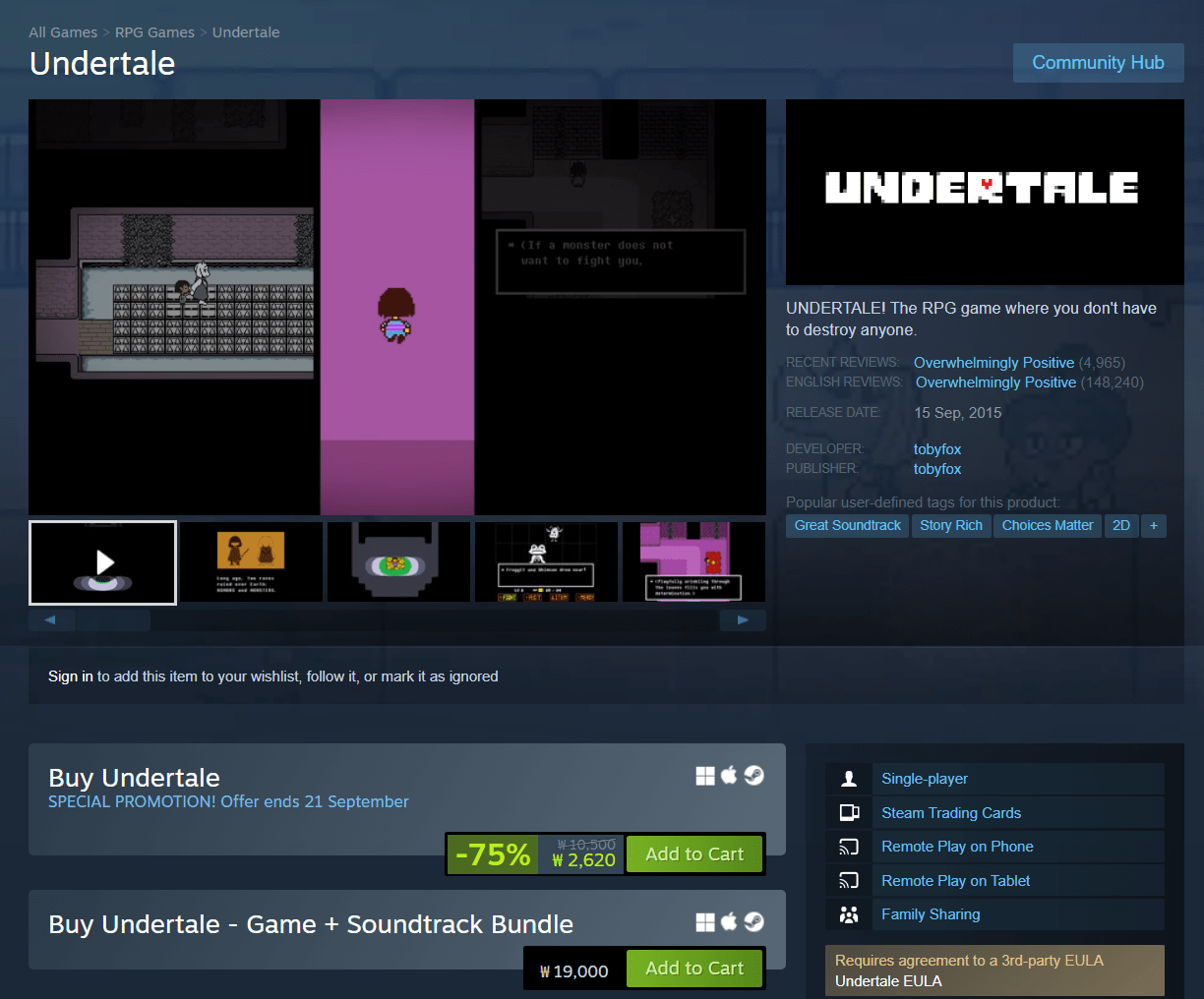Image resolution: width=1204 pixels, height=999 pixels.
Task: Click the main trailer video area
Action: coord(397,307)
